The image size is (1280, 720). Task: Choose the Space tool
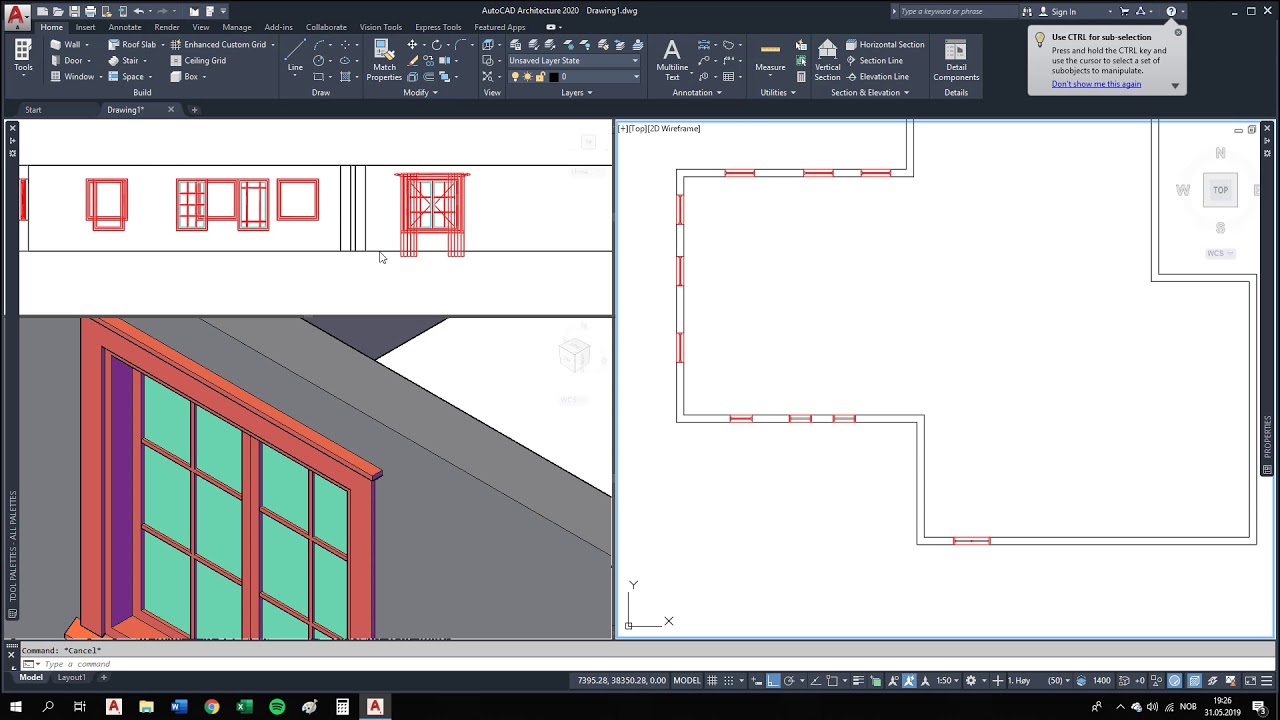[x=126, y=76]
